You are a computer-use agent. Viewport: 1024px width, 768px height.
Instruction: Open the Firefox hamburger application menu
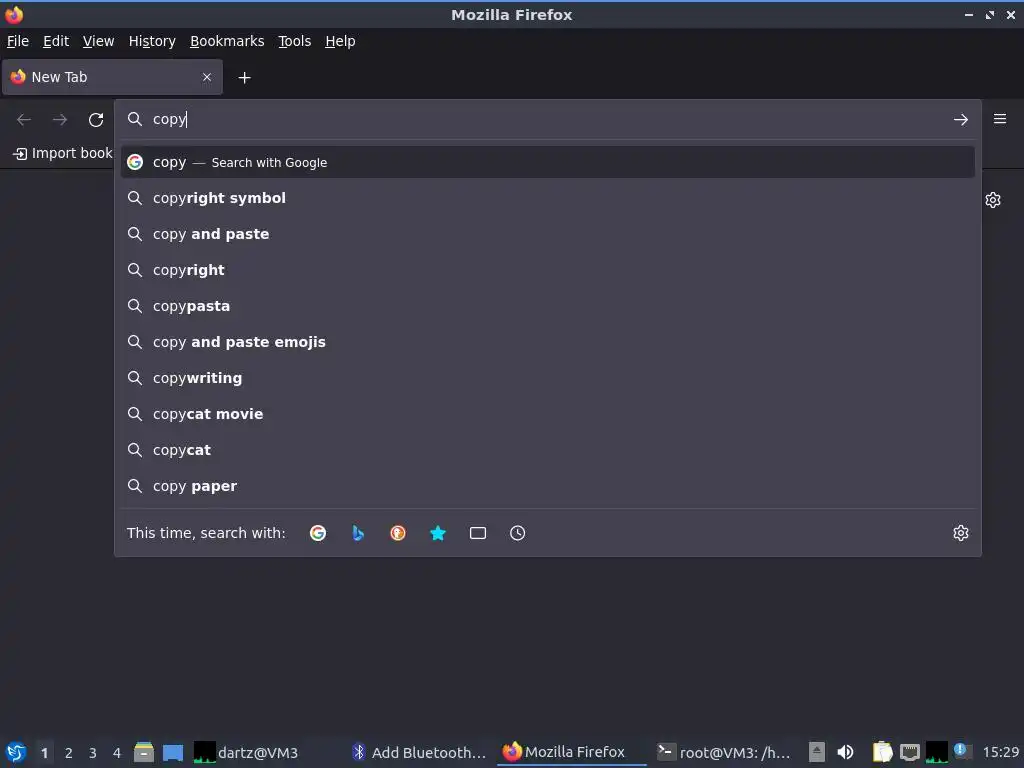coord(1000,119)
